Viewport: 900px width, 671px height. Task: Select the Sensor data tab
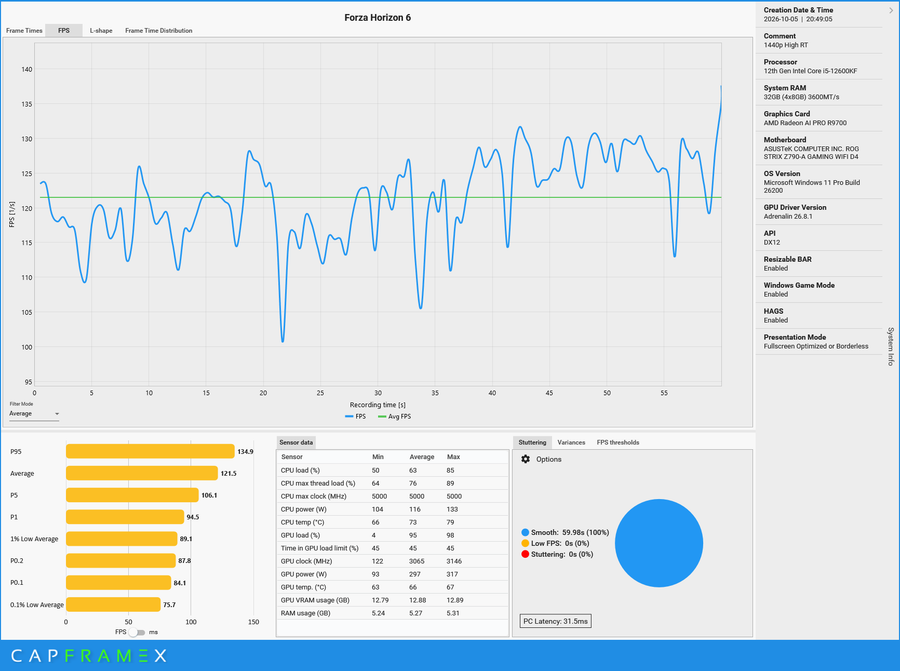(x=296, y=443)
